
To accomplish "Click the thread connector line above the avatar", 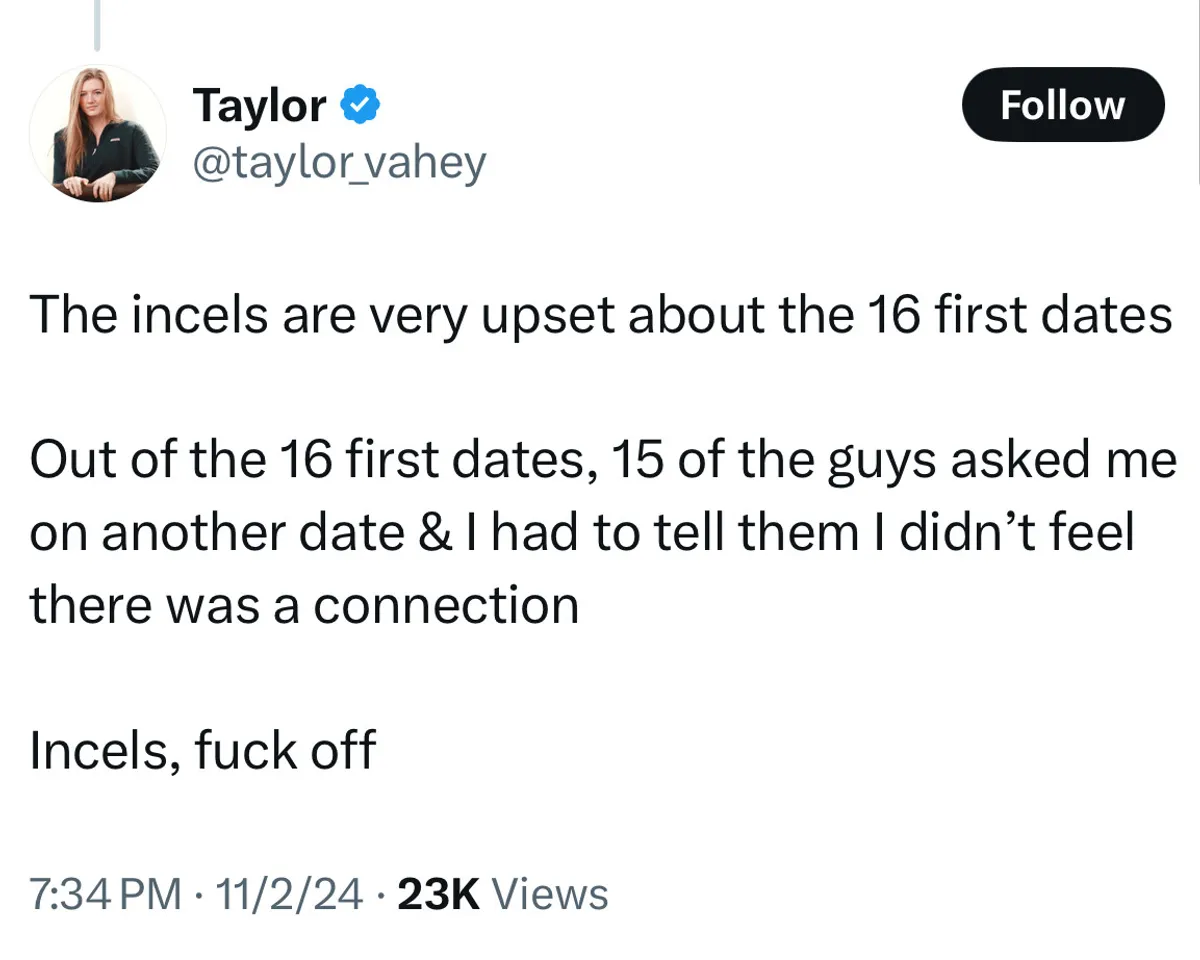I will coord(97,25).
